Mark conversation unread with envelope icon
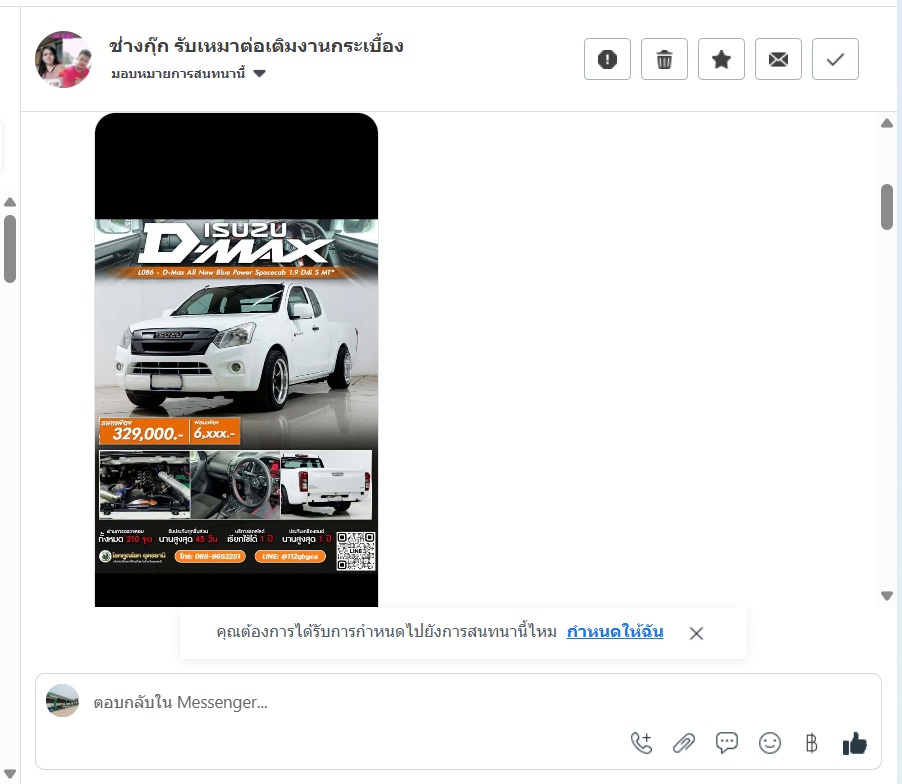 point(778,59)
